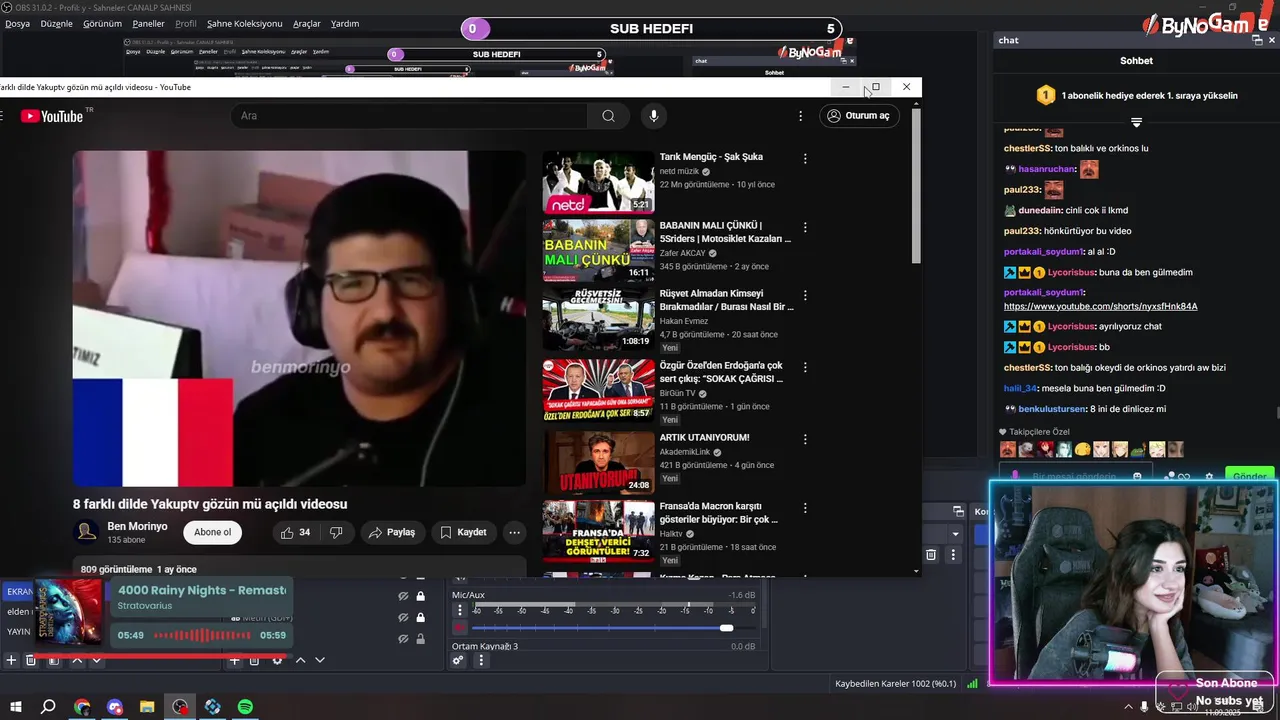This screenshot has width=1280, height=720.
Task: Open options menu for Rüşvet Almadan Kimseyi video
Action: (805, 295)
